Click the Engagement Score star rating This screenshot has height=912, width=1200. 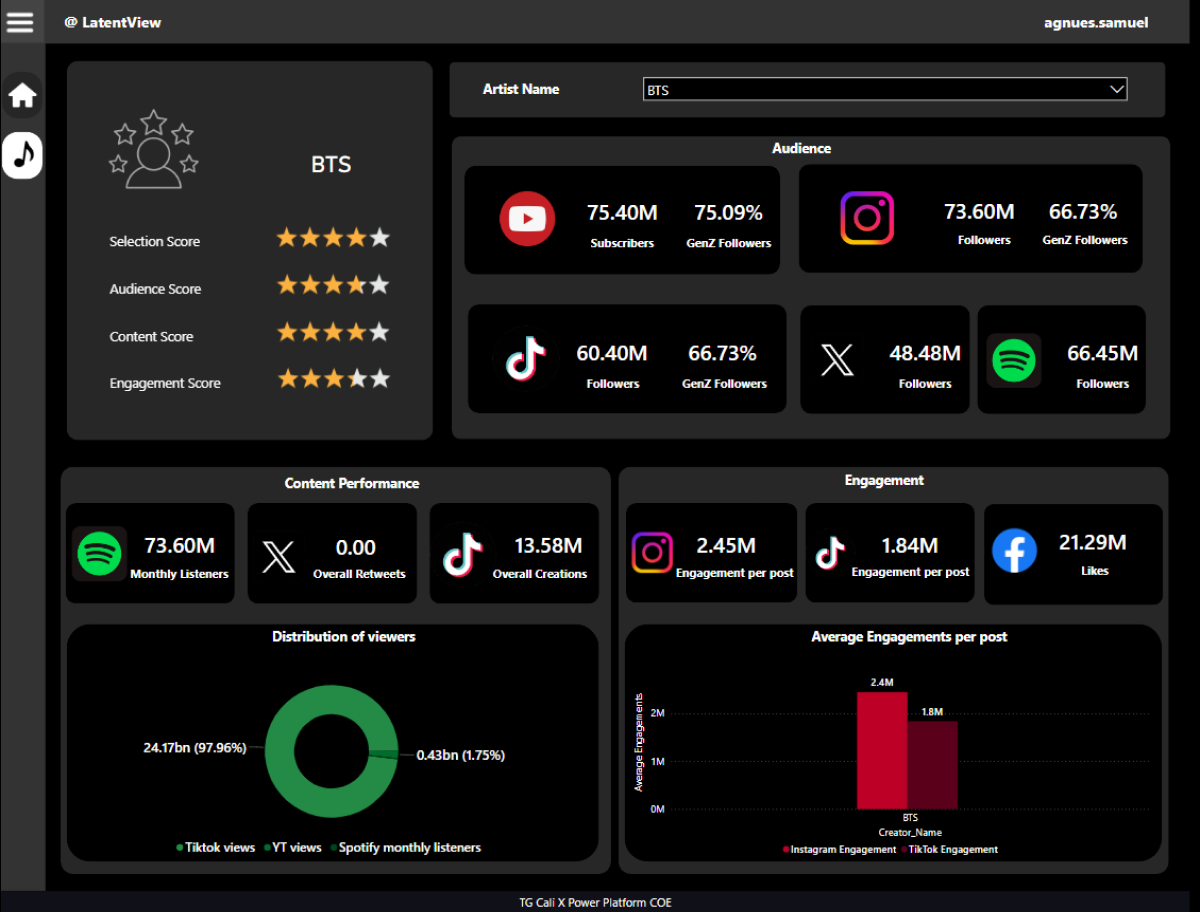333,379
